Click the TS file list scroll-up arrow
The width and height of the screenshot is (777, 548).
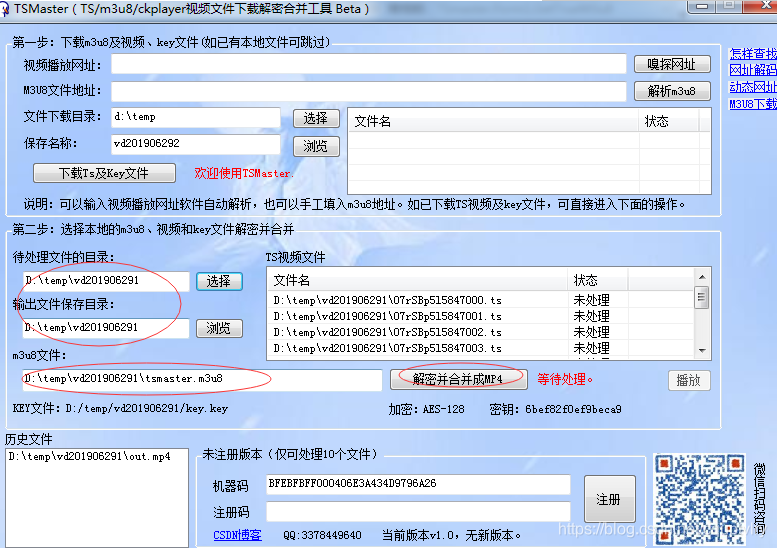pos(702,277)
